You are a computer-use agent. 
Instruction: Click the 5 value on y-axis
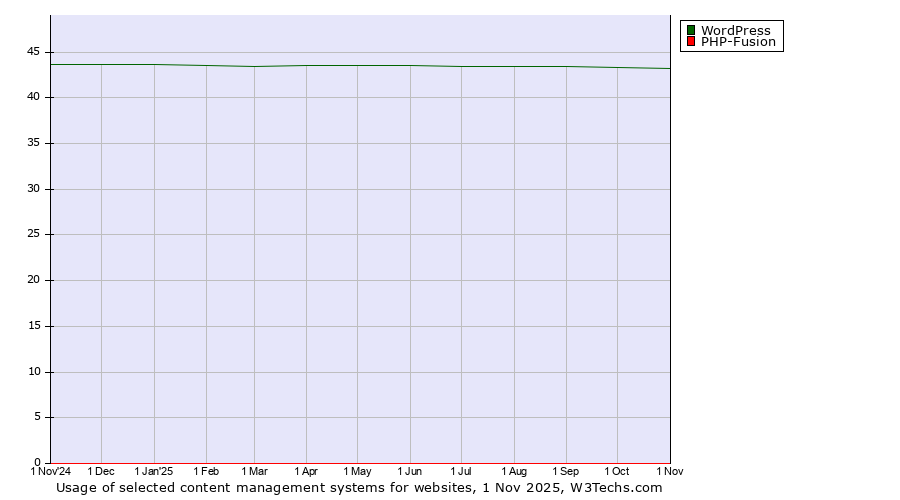37,417
